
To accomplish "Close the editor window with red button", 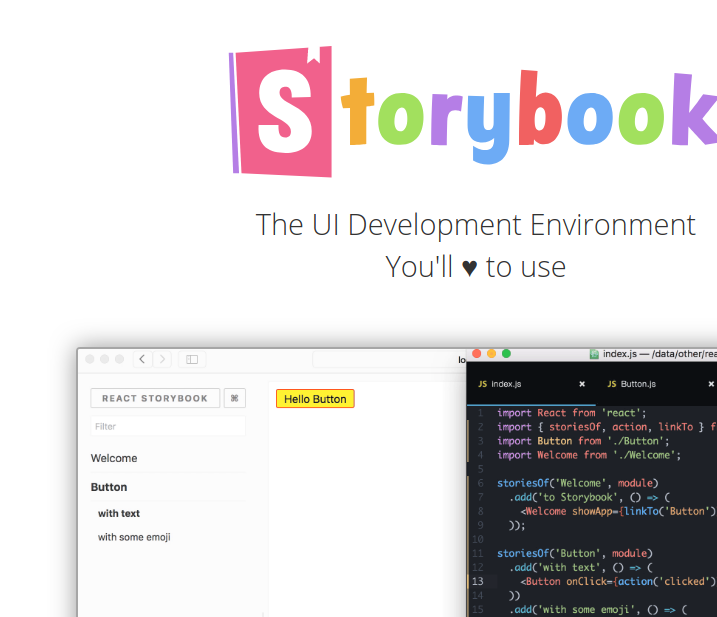I will pyautogui.click(x=476, y=354).
